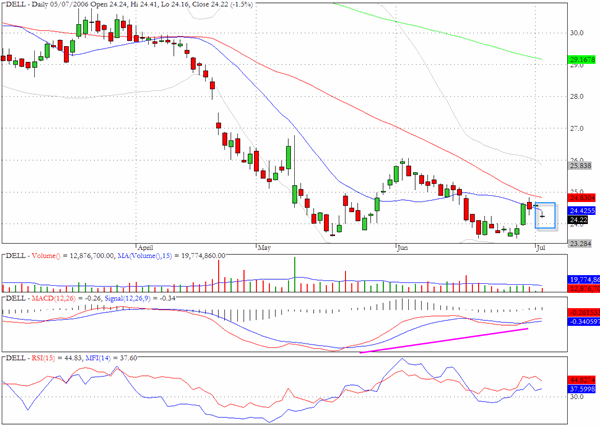This screenshot has height=426, width=600.
Task: Select the gray 23.284 lower band tag
Action: pos(580,243)
